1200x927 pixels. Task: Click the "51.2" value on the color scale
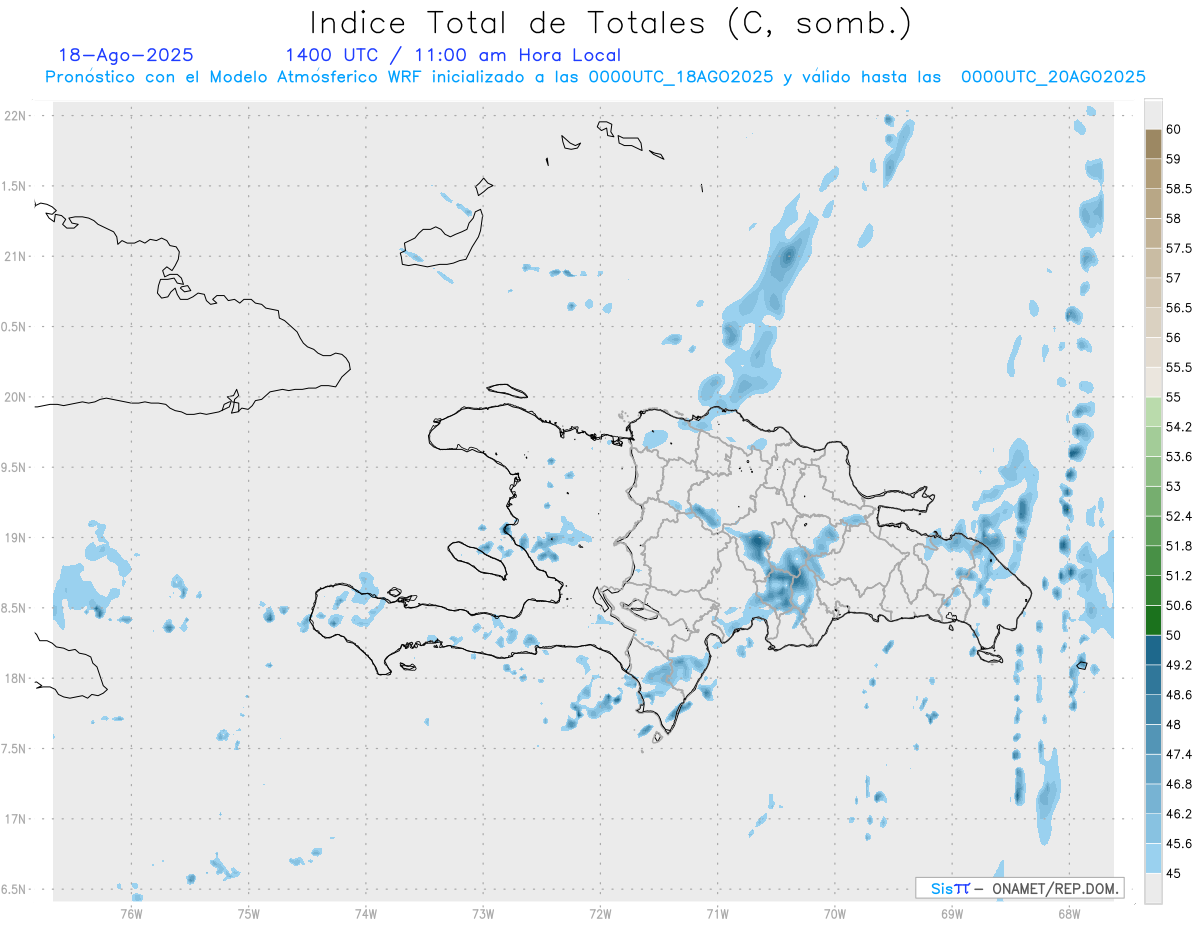1179,576
